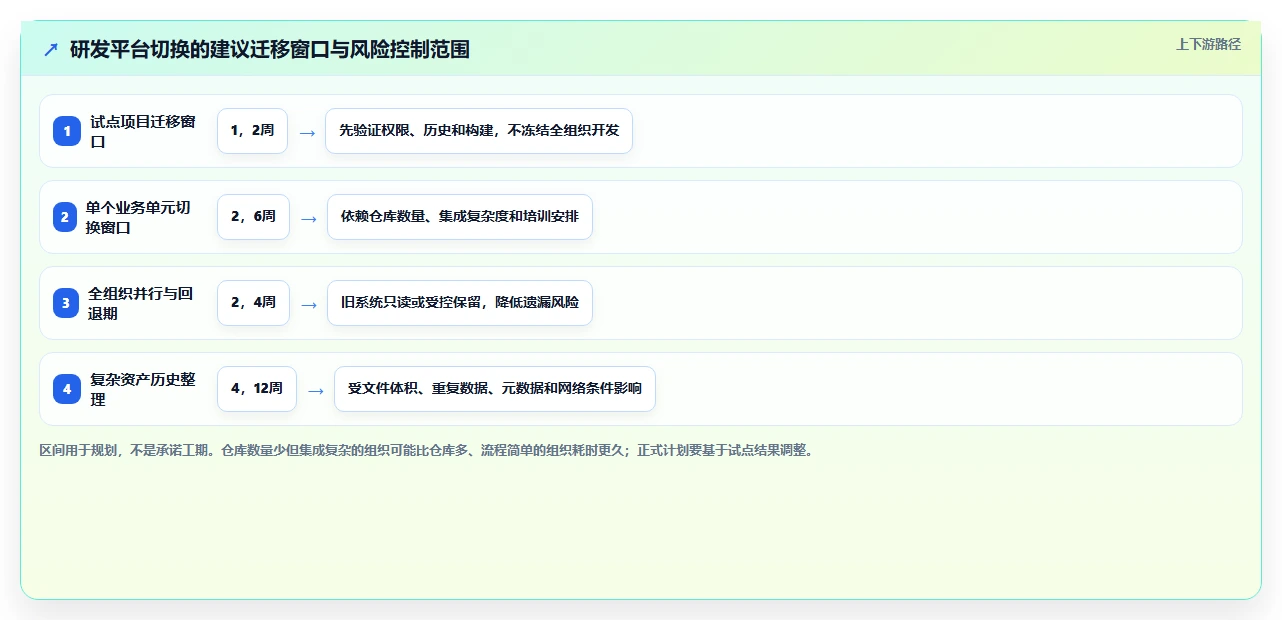
Task: Click the arrow after 1，2周
Action: [x=307, y=132]
